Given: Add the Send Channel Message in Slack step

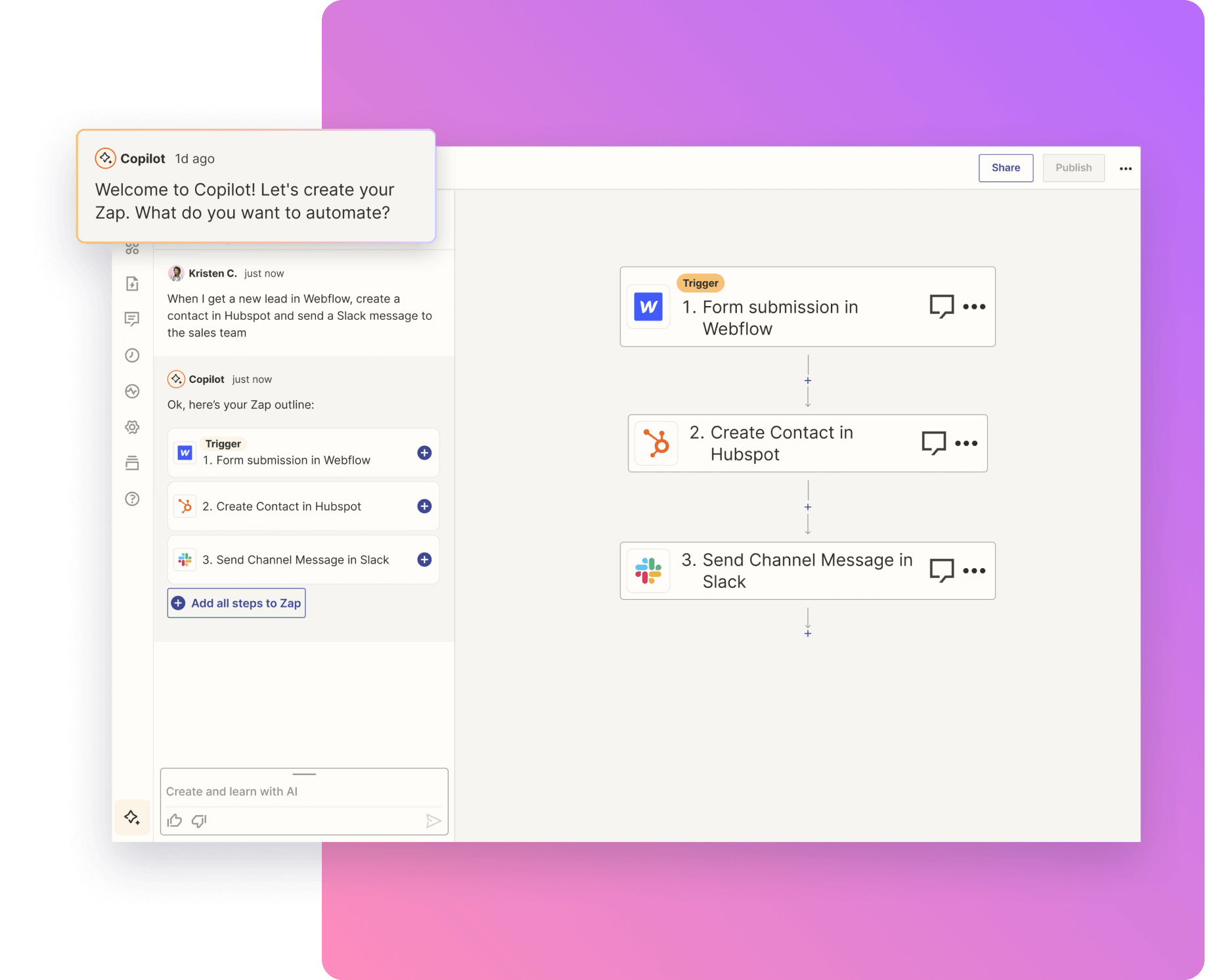Looking at the screenshot, I should pyautogui.click(x=424, y=560).
